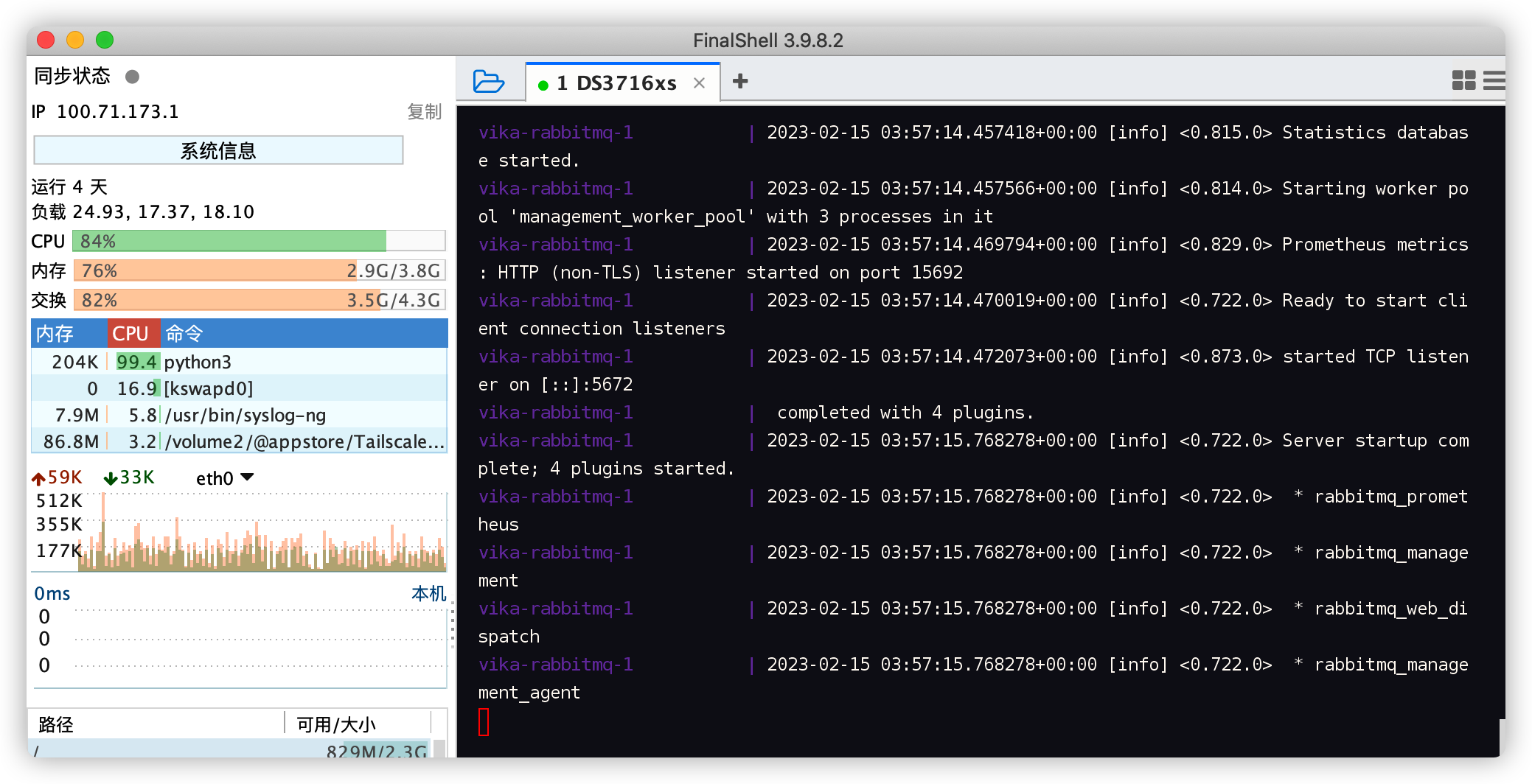Click the FinalShell 3.9.8.2 title bar
Image resolution: width=1532 pixels, height=784 pixels.
pos(767,41)
